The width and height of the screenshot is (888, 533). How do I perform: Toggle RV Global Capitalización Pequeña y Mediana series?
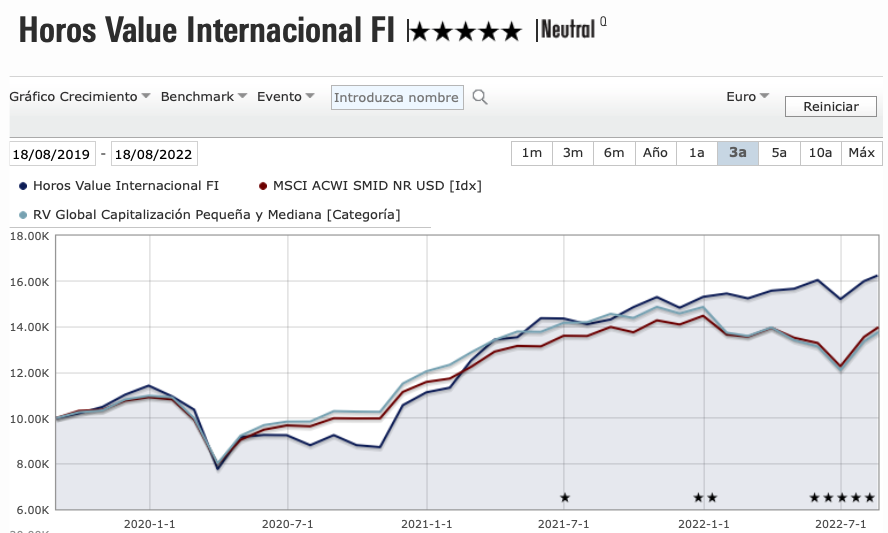pos(23,214)
